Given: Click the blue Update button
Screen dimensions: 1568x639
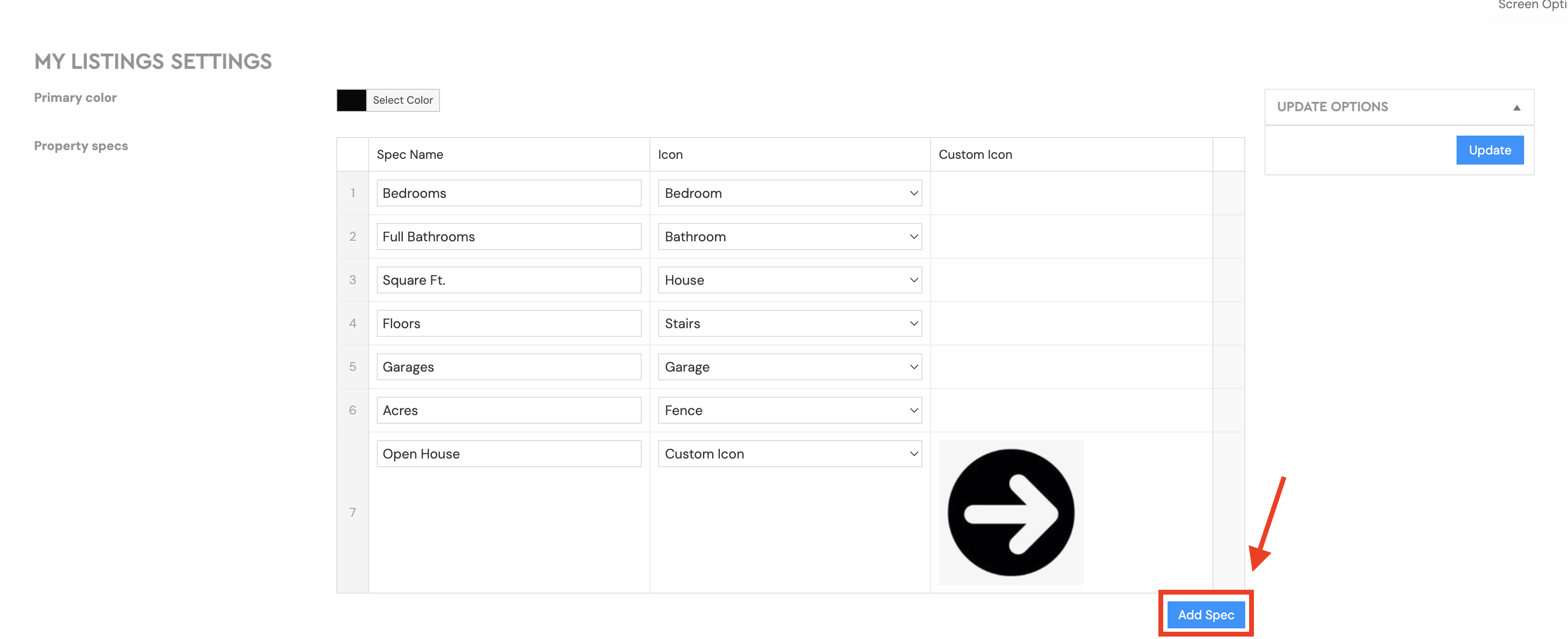Looking at the screenshot, I should click(x=1489, y=150).
